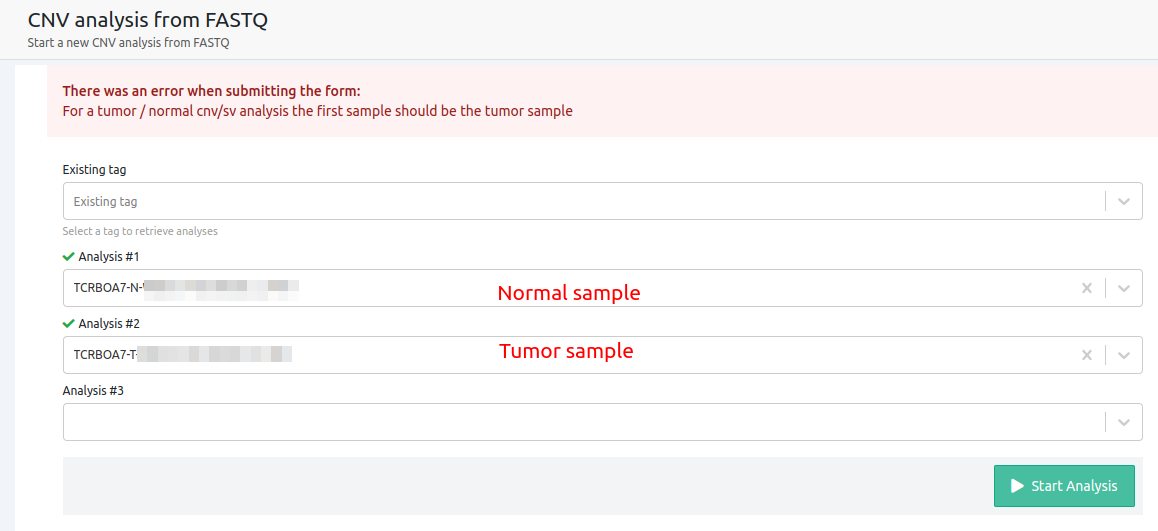
Task: Click the play icon on Start Analysis
Action: coord(1017,486)
